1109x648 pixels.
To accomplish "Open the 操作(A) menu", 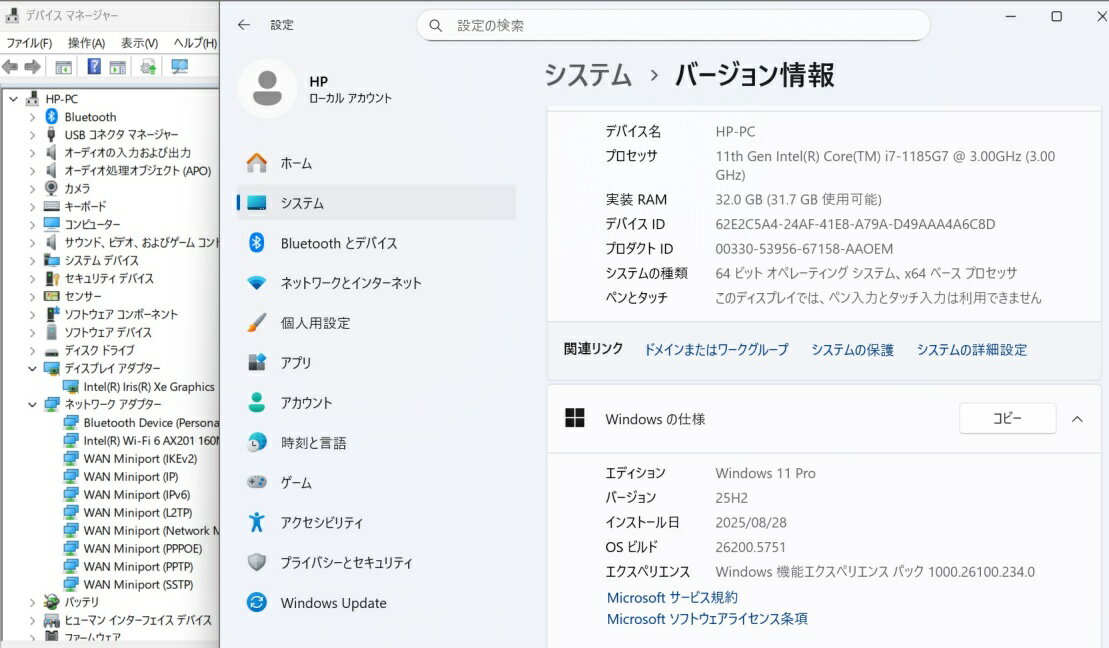I will tap(86, 43).
